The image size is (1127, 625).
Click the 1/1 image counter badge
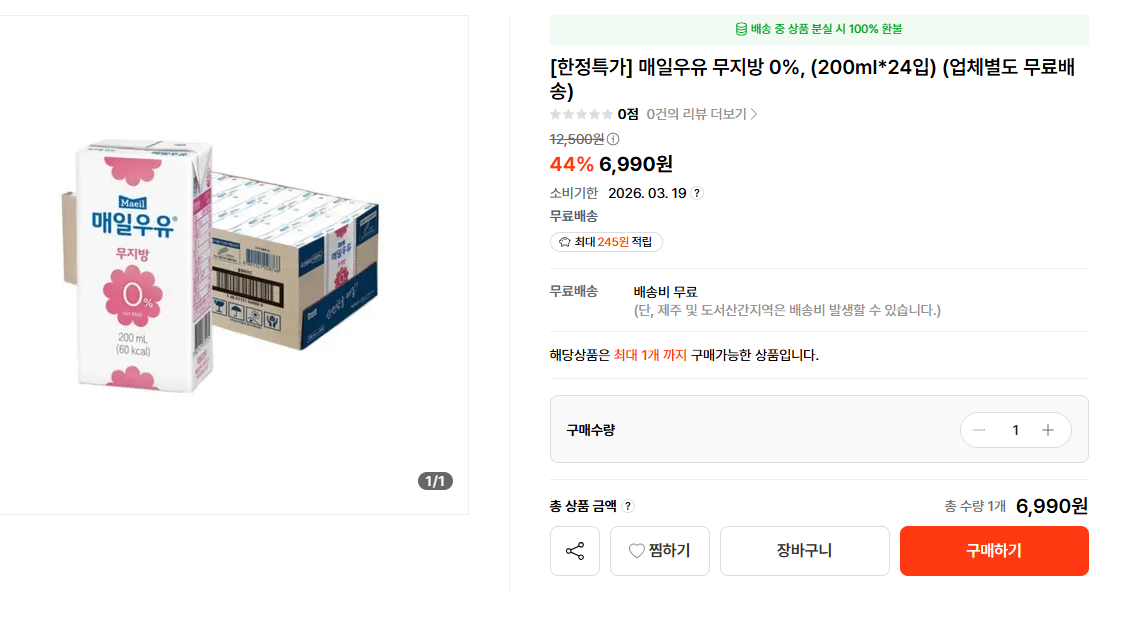pos(435,482)
